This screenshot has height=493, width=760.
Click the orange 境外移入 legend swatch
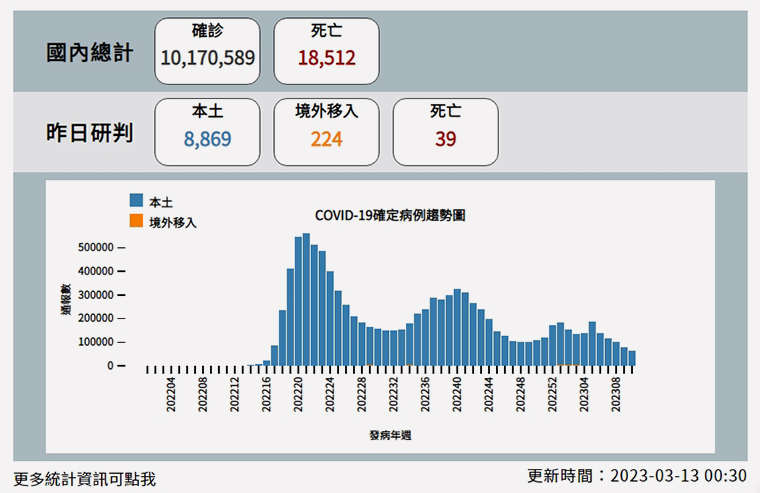coord(136,221)
